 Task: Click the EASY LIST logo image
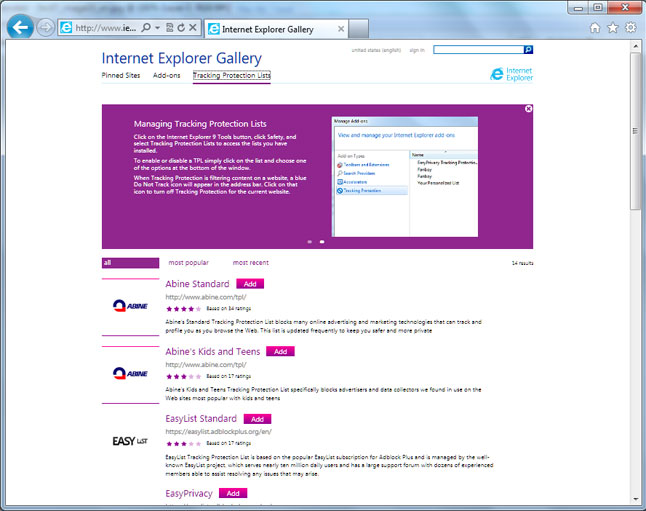pyautogui.click(x=130, y=441)
